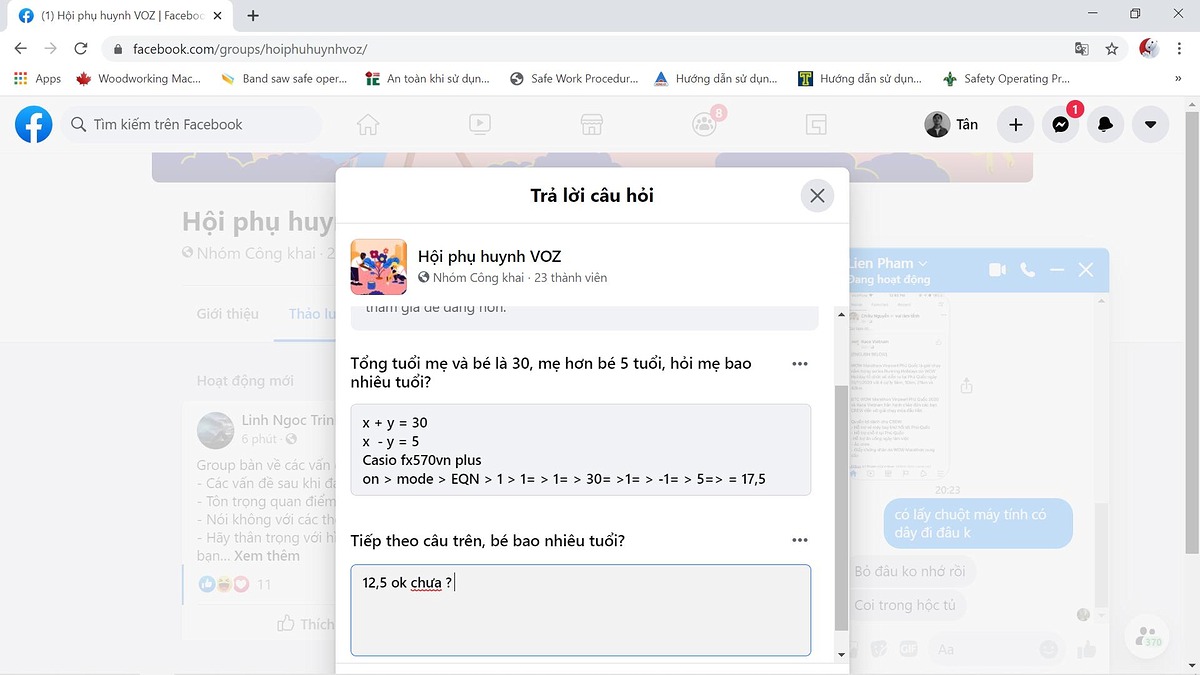The height and width of the screenshot is (675, 1200).
Task: Open the first Hướng dẫn sử dụn... bookmark
Action: click(717, 78)
